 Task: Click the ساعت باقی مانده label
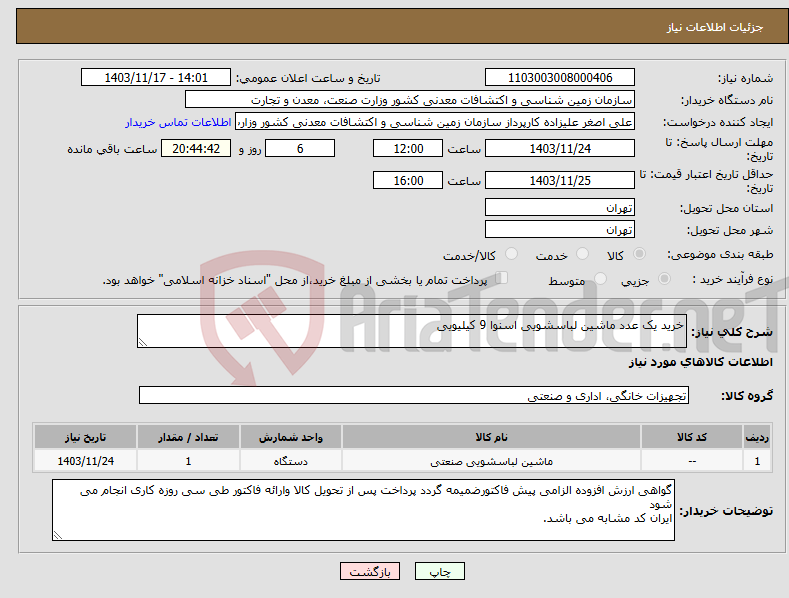pyautogui.click(x=112, y=150)
